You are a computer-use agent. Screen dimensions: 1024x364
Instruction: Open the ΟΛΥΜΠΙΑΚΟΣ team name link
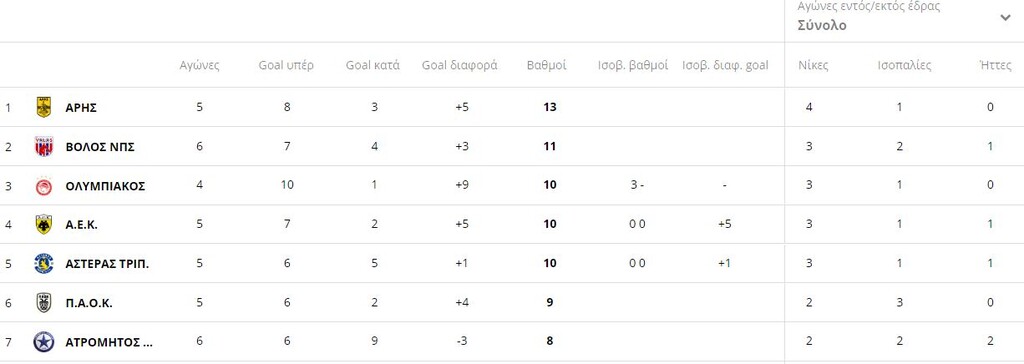click(x=105, y=186)
